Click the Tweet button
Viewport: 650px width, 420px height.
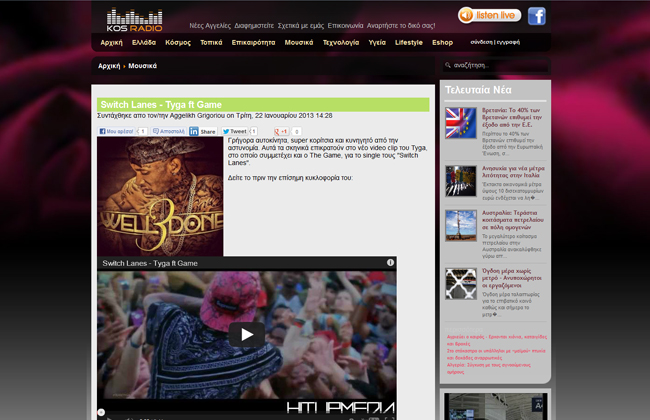(235, 131)
